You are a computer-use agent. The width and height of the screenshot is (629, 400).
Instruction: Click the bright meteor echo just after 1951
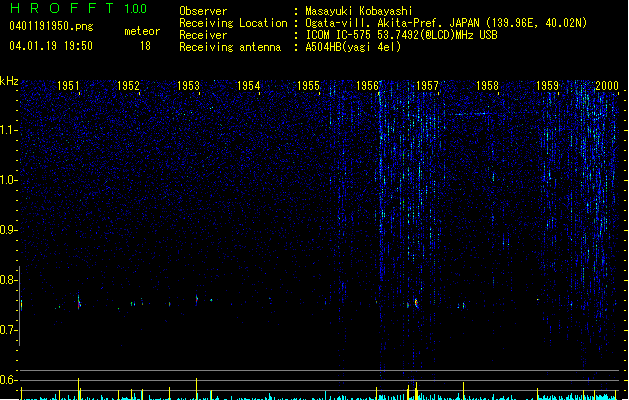click(x=79, y=302)
